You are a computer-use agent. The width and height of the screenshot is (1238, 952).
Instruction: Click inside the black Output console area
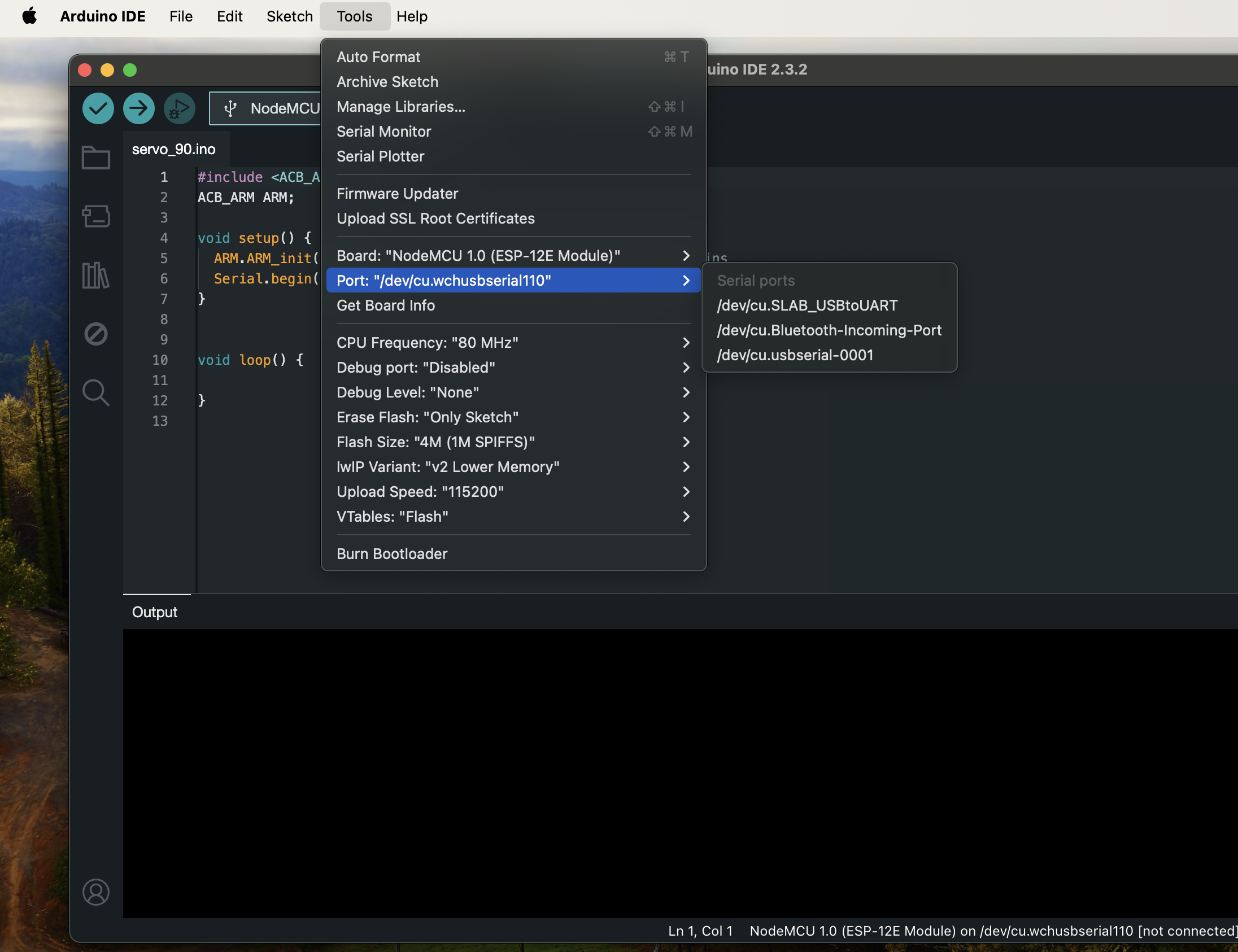tap(680, 774)
